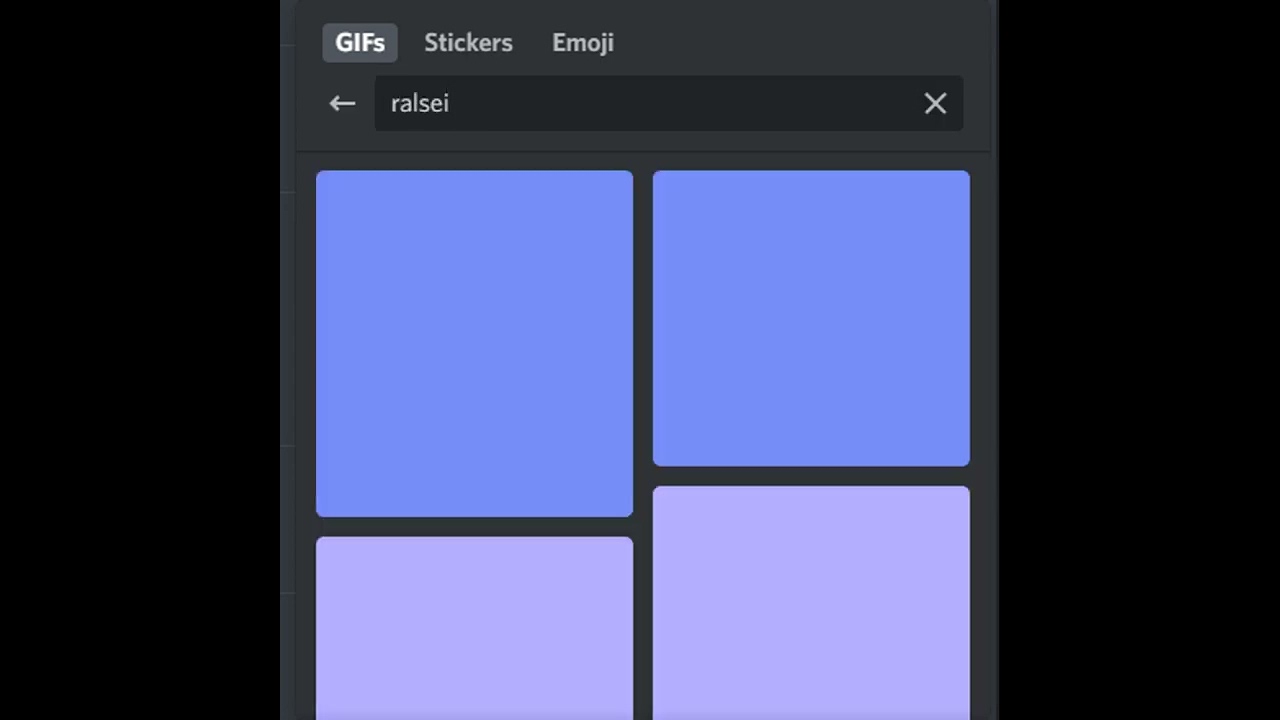Focus the GIF search text box
Viewport: 1280px width, 720px height.
[x=650, y=103]
